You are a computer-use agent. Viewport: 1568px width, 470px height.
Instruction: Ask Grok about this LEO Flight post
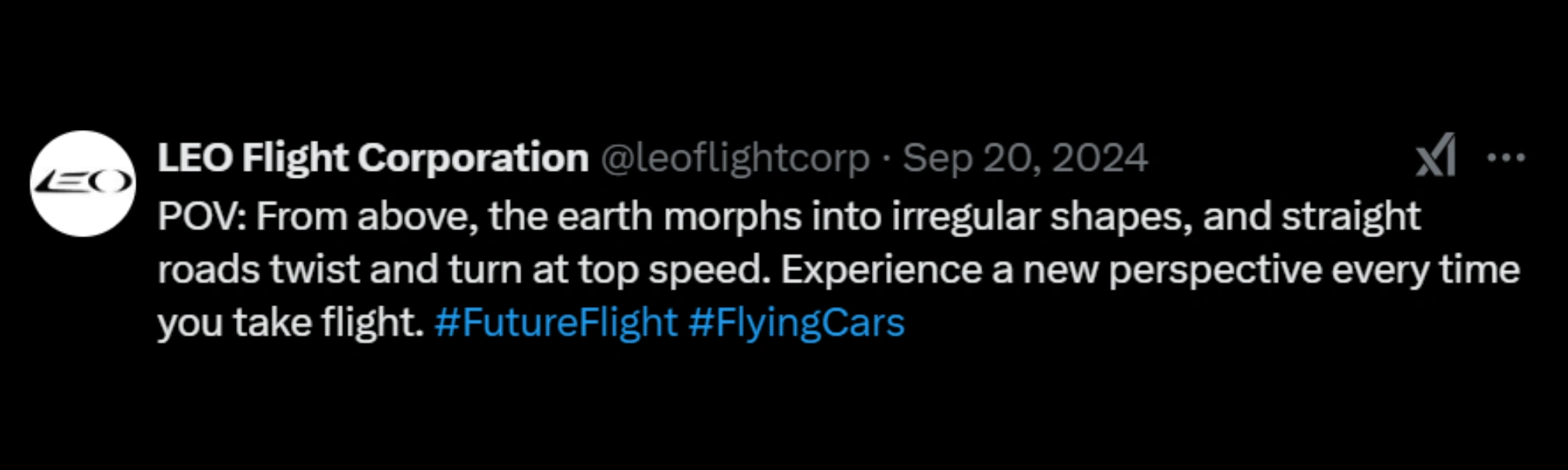1436,156
